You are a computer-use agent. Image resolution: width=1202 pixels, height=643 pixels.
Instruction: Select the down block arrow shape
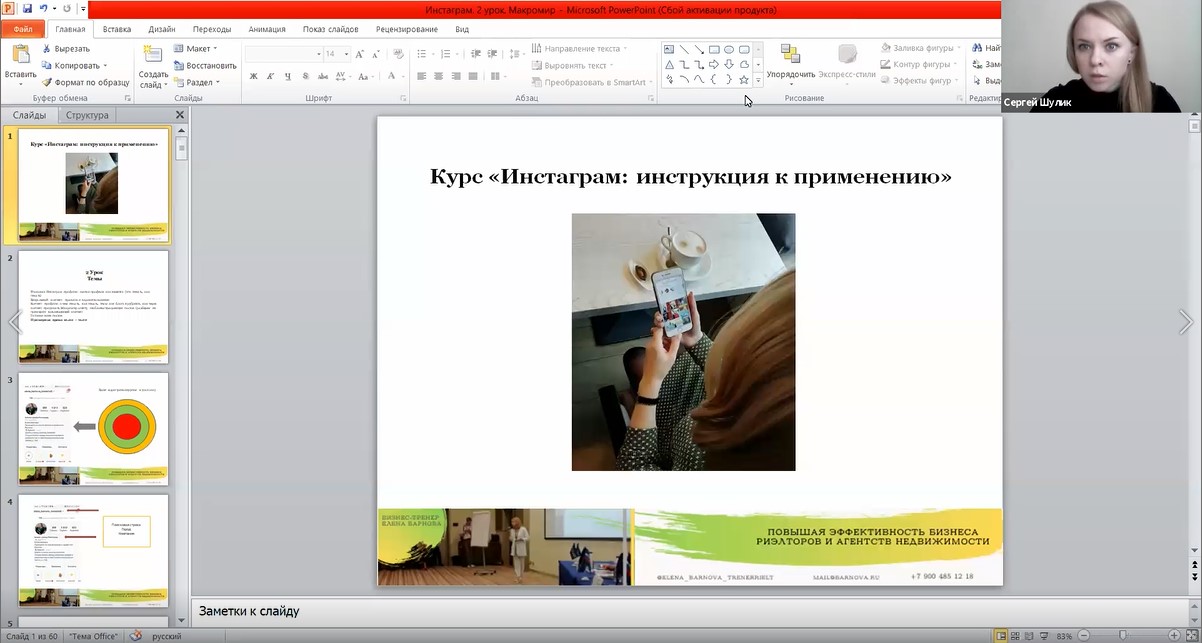click(x=729, y=64)
